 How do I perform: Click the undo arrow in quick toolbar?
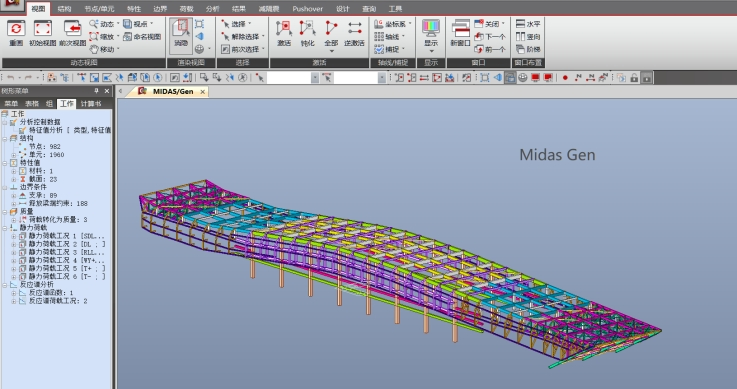10,78
